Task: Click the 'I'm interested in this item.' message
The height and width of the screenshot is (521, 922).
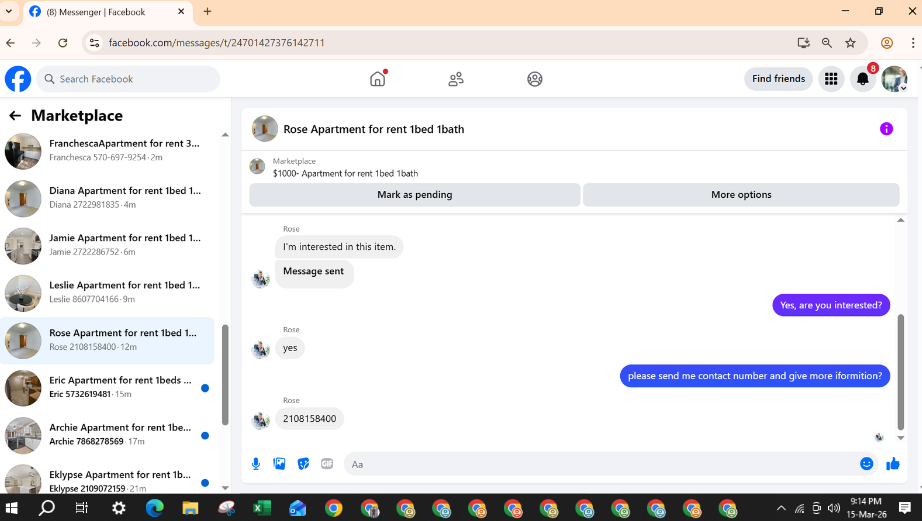Action: pyautogui.click(x=339, y=247)
